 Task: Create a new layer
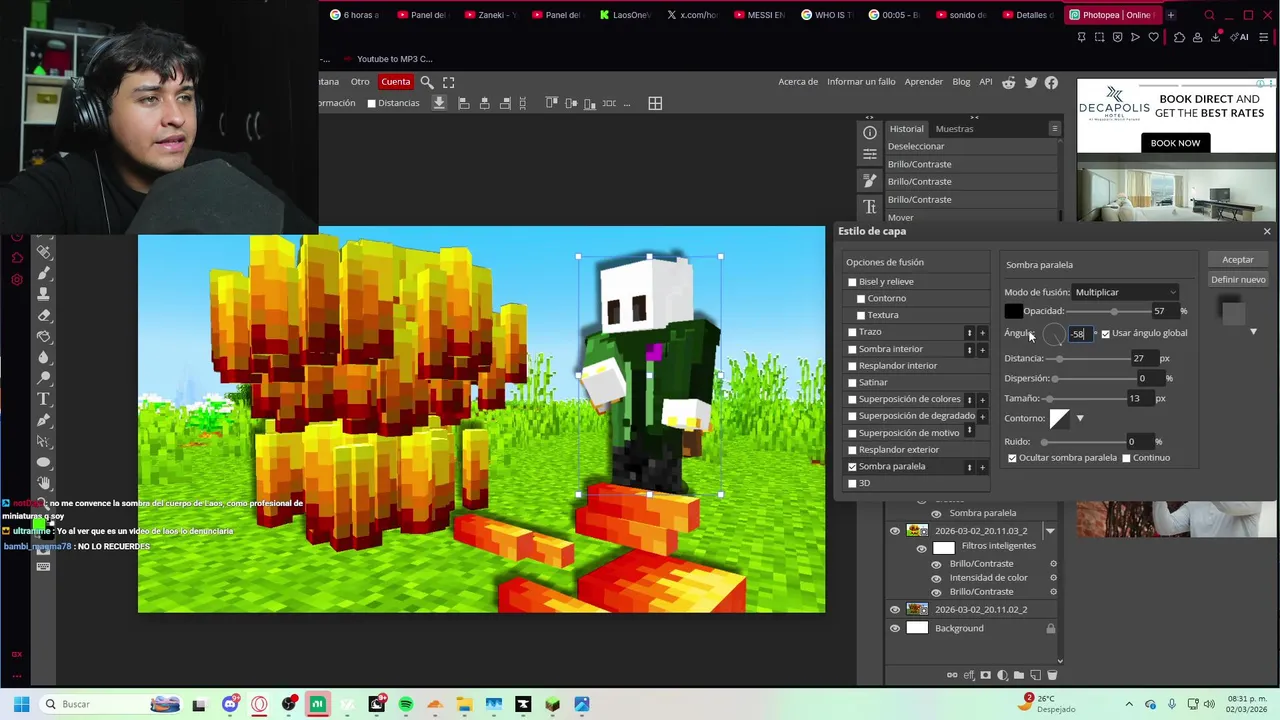[x=1035, y=675]
